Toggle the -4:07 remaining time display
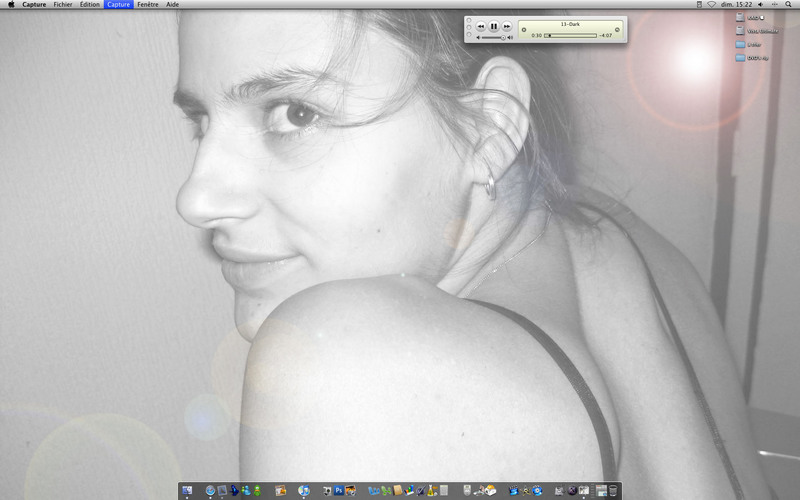Screen dimensions: 800x500 point(606,36)
